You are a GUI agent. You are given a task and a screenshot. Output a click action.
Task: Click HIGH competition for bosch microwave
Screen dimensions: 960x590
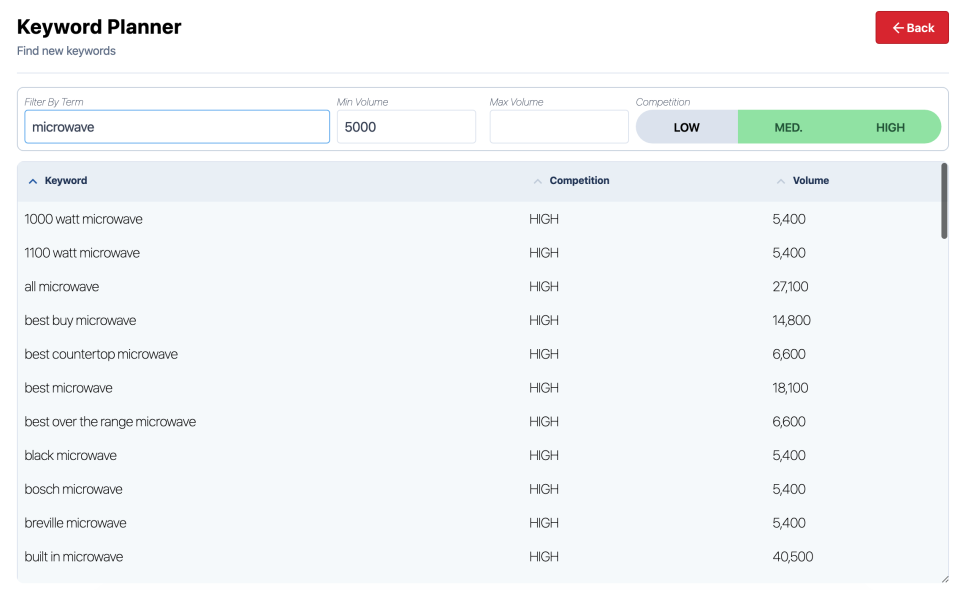click(x=544, y=489)
